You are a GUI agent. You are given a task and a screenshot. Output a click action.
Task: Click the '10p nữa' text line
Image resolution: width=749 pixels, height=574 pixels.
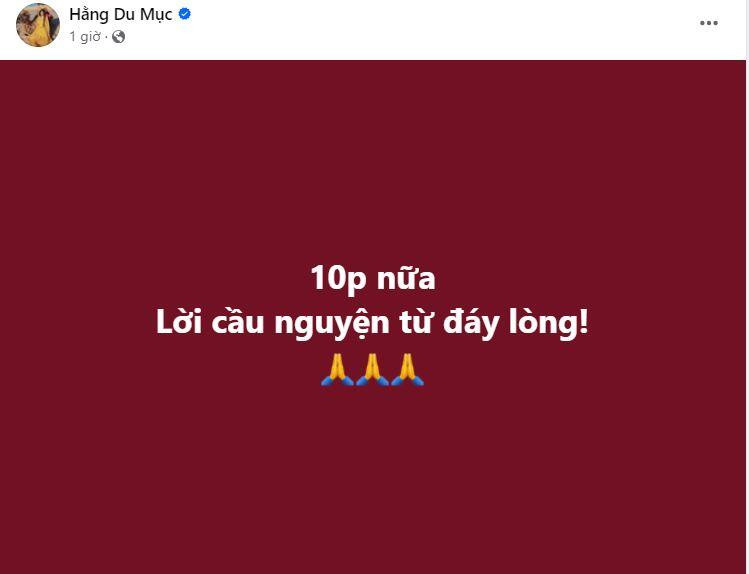pos(373,277)
